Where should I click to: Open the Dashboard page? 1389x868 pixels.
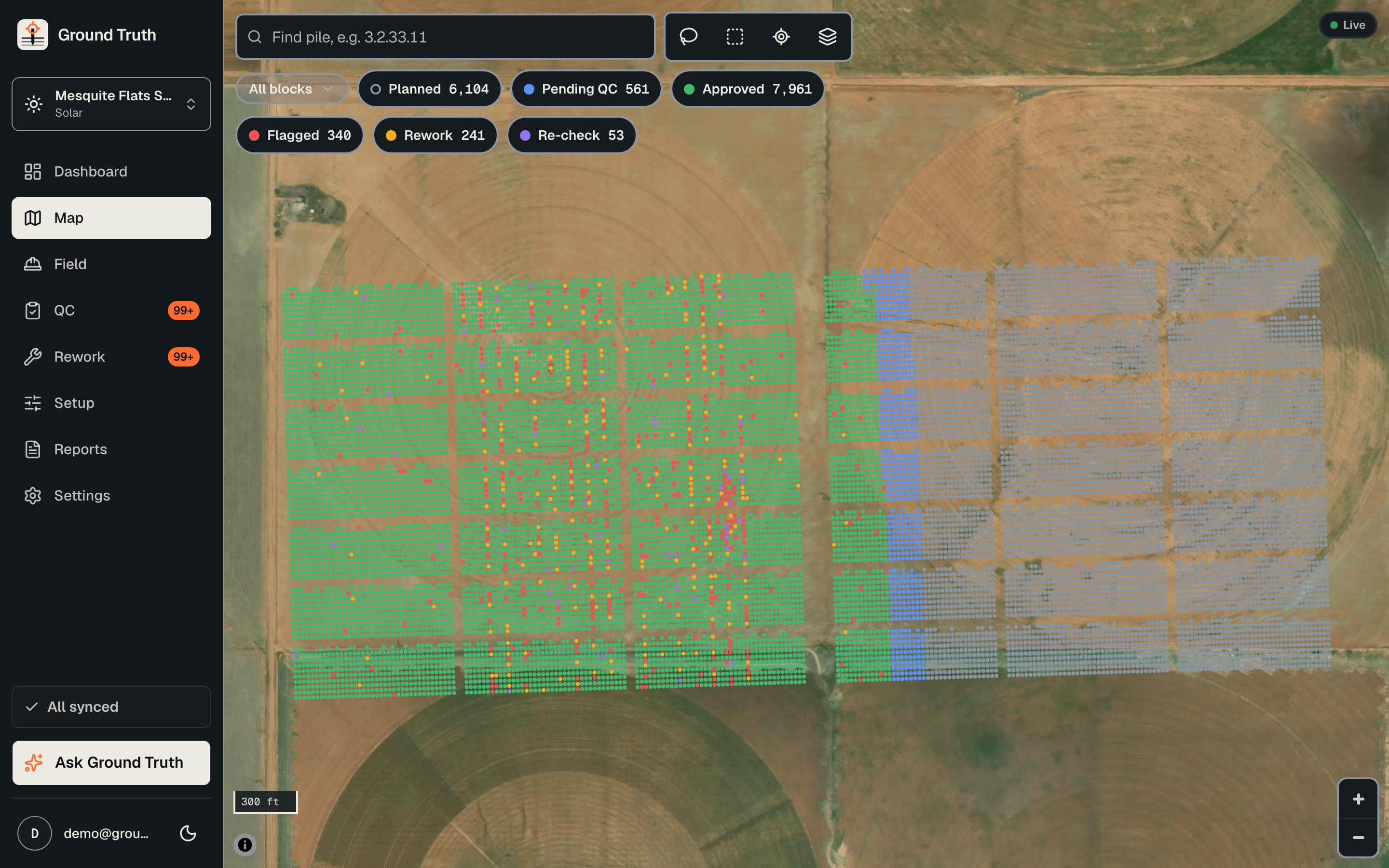point(111,172)
